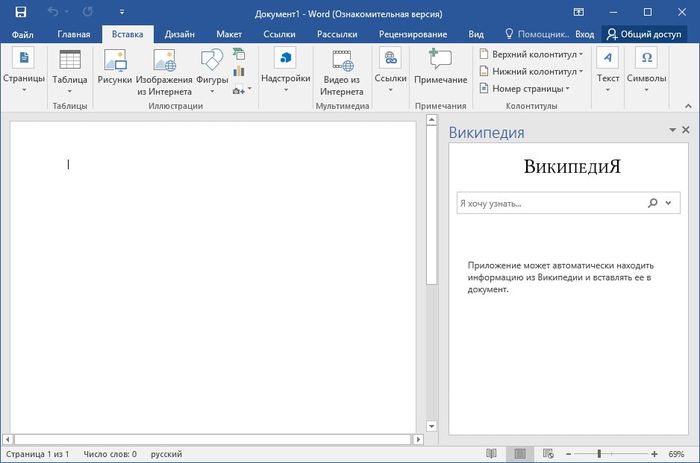The image size is (700, 463).
Task: Click the Save icon in the title bar
Action: click(19, 12)
